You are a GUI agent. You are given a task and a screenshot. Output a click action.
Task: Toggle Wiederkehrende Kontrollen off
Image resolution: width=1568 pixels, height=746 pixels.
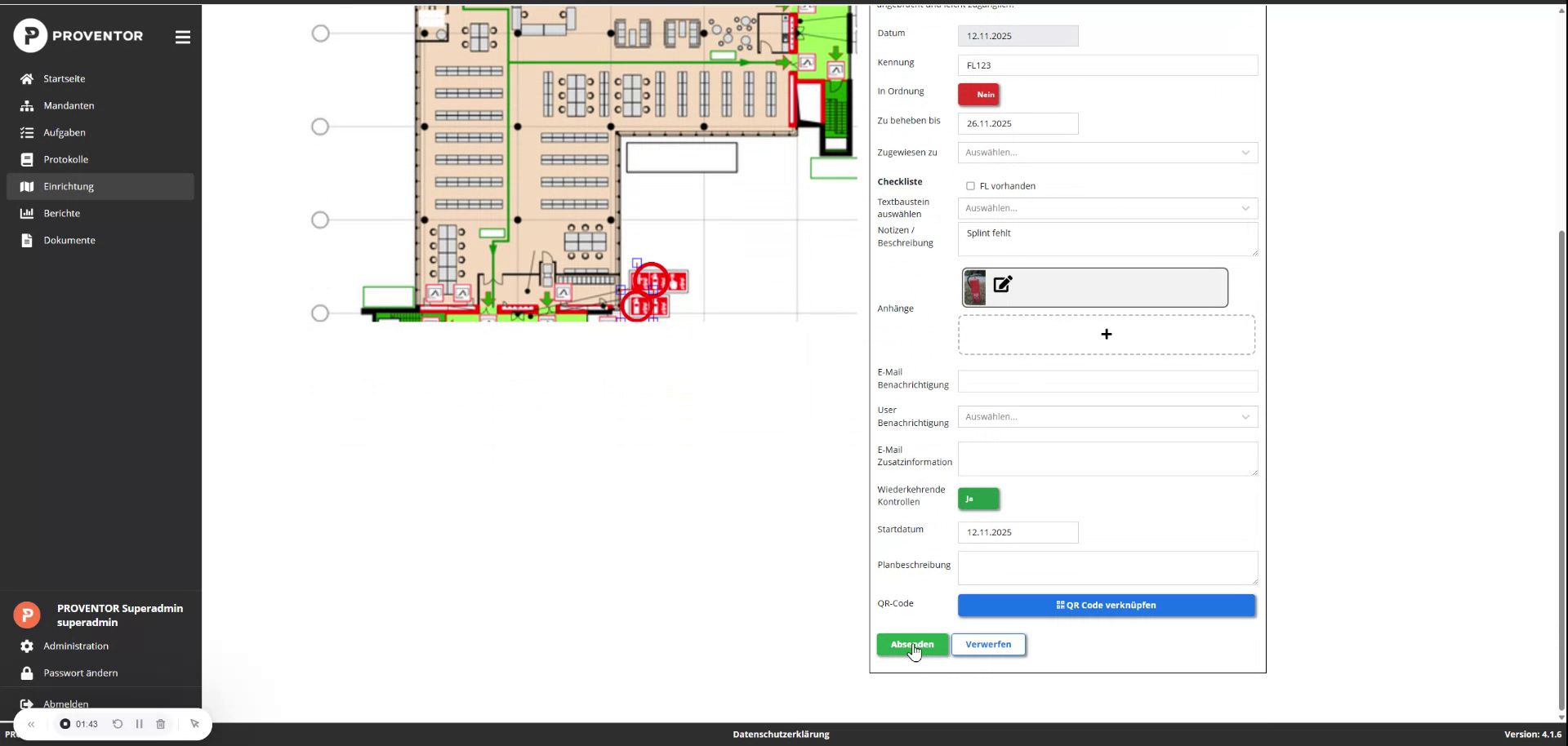coord(978,499)
